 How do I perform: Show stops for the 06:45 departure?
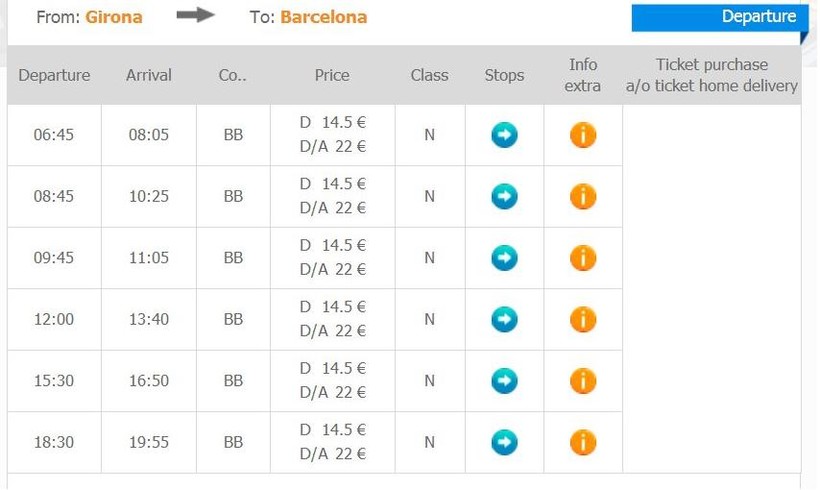505,135
